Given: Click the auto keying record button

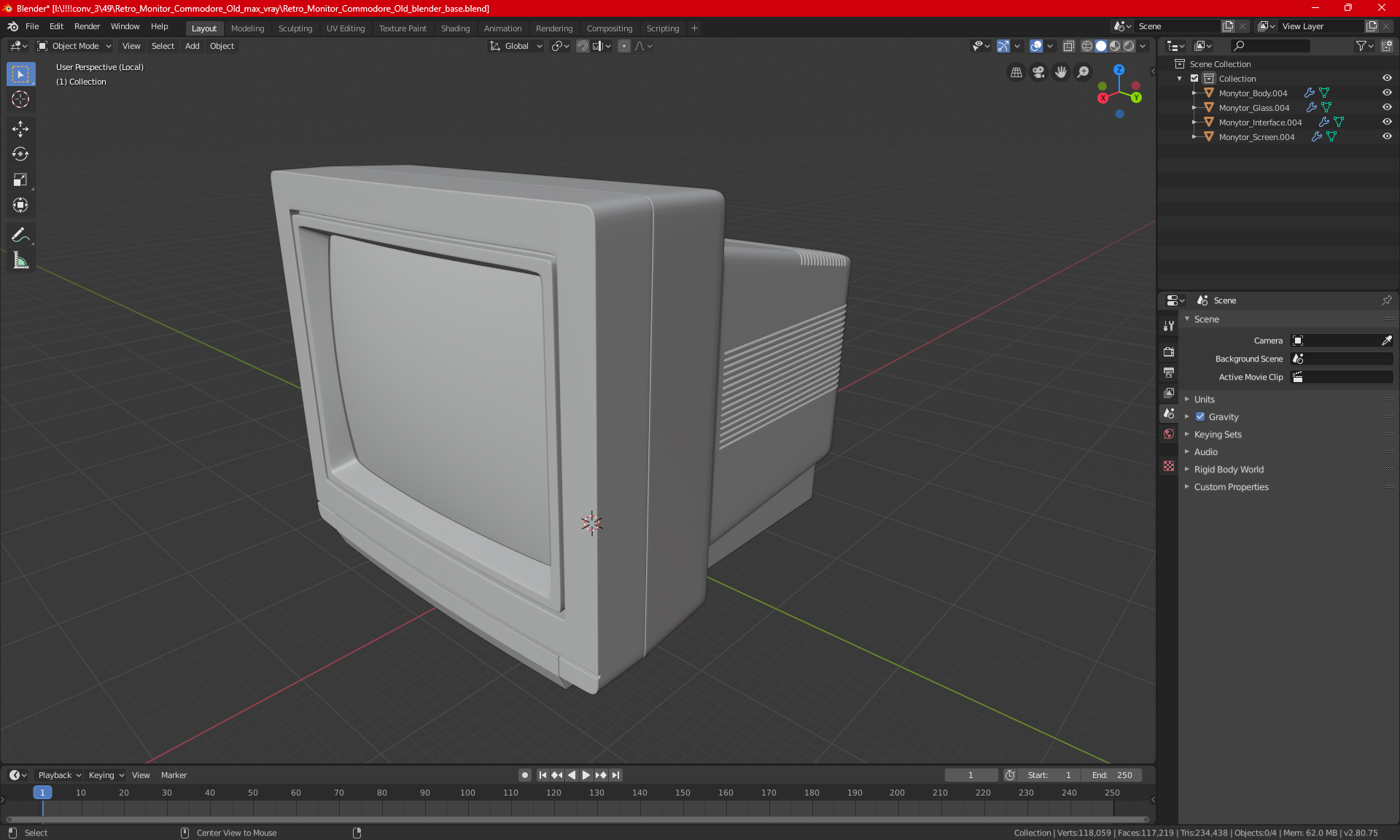Looking at the screenshot, I should tap(524, 775).
